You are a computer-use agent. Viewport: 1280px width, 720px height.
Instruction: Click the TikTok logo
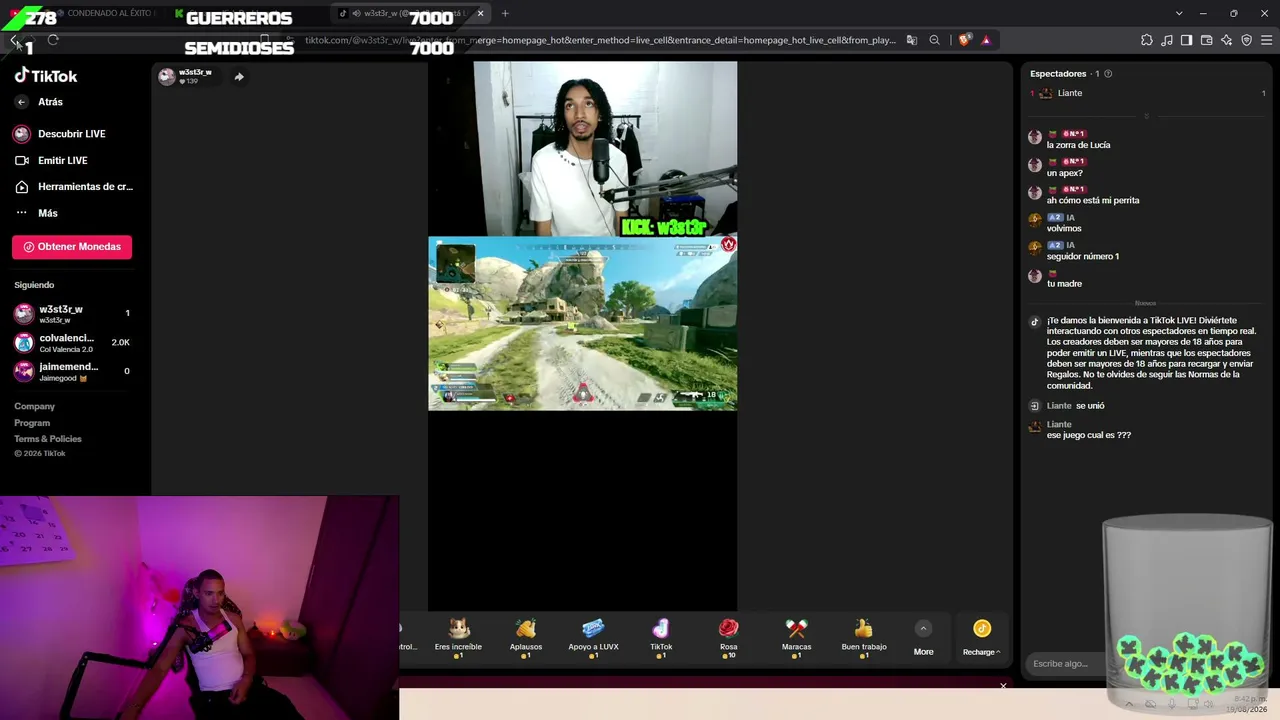click(x=46, y=76)
